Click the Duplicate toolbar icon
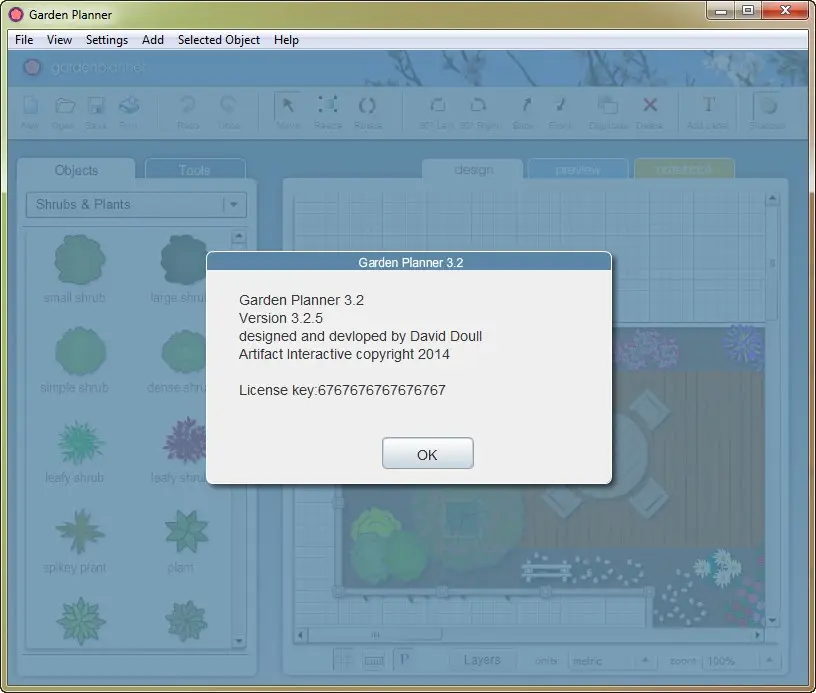Viewport: 816px width, 693px height. pyautogui.click(x=607, y=106)
